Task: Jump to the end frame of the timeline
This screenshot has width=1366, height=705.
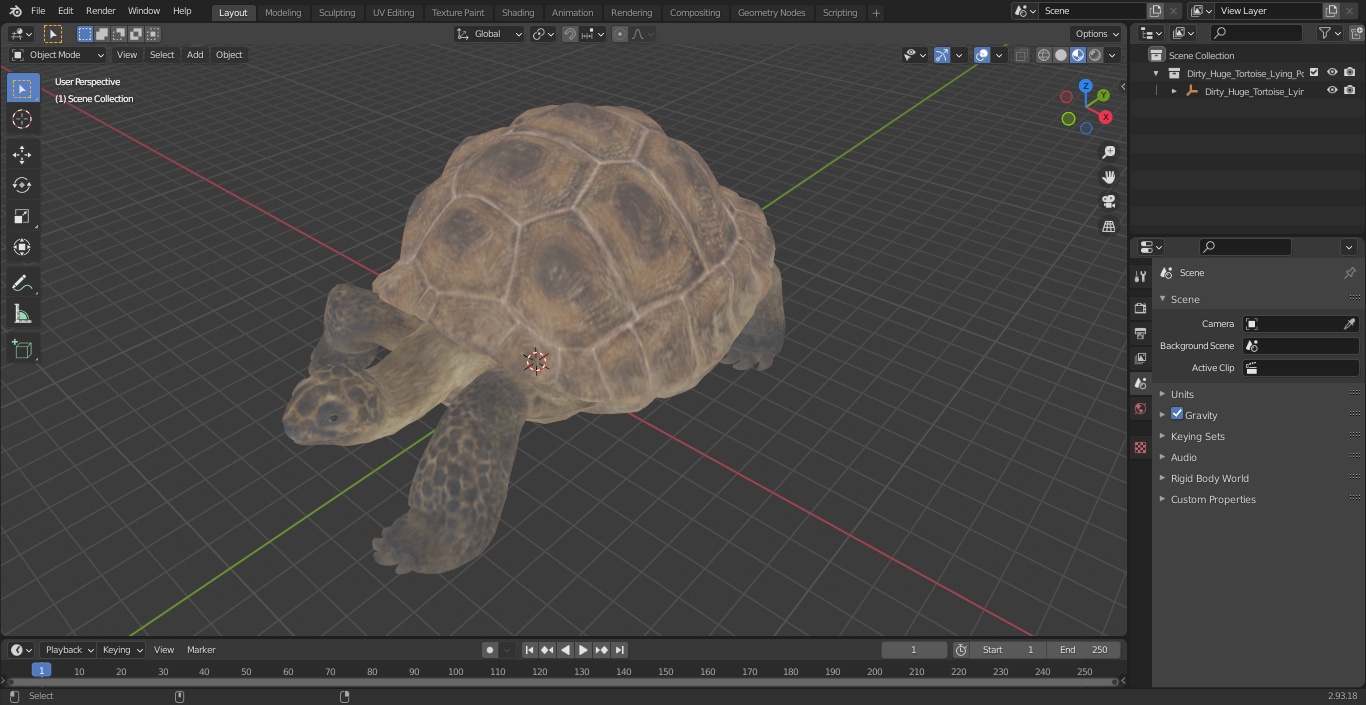Action: (620, 650)
